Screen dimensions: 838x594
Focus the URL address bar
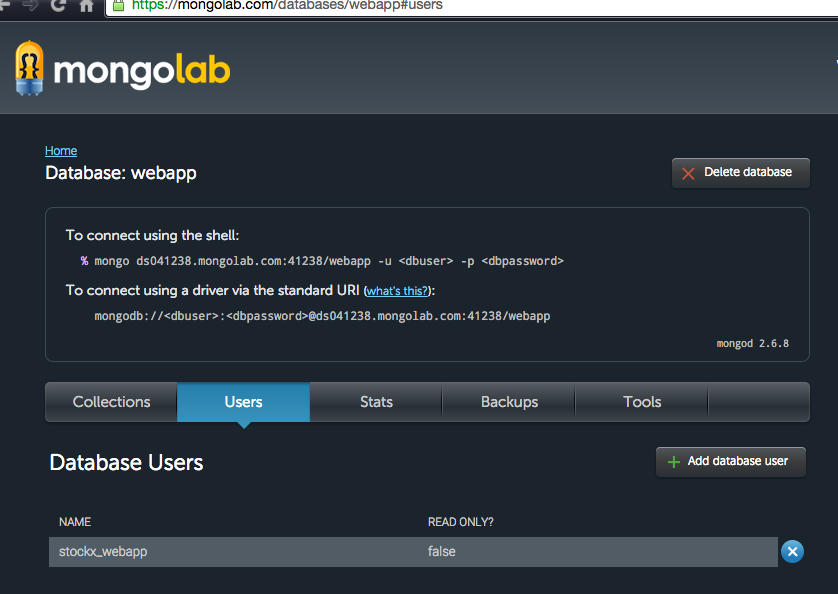pyautogui.click(x=400, y=6)
